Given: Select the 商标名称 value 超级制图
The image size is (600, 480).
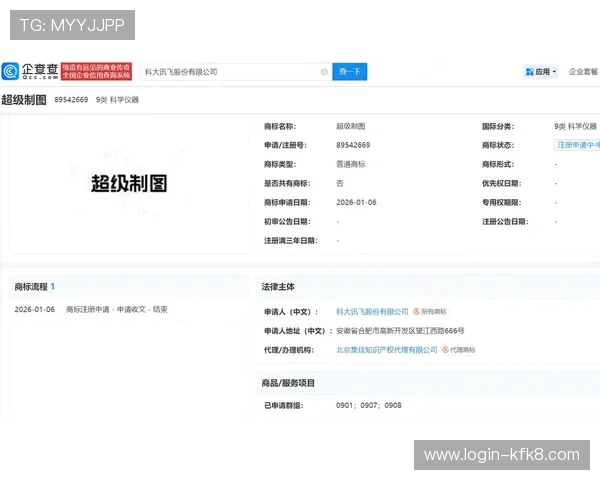Looking at the screenshot, I should tap(351, 126).
